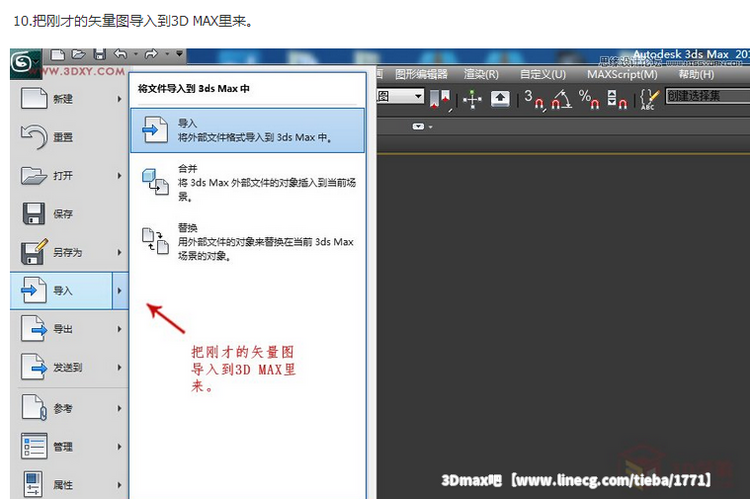Viewport: 750px width, 499px height.
Task: Click the Use Pivot Point Center icon
Action: tap(440, 99)
